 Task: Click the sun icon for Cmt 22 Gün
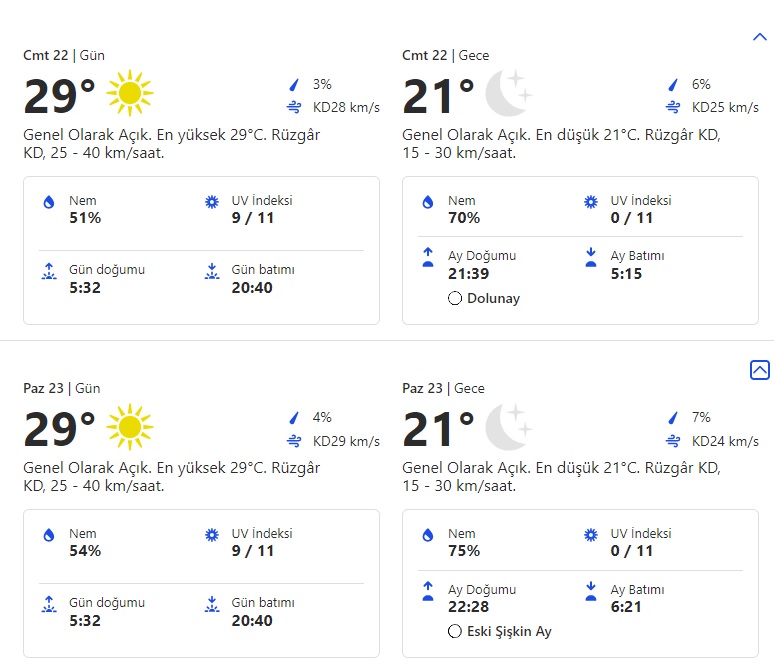[129, 95]
